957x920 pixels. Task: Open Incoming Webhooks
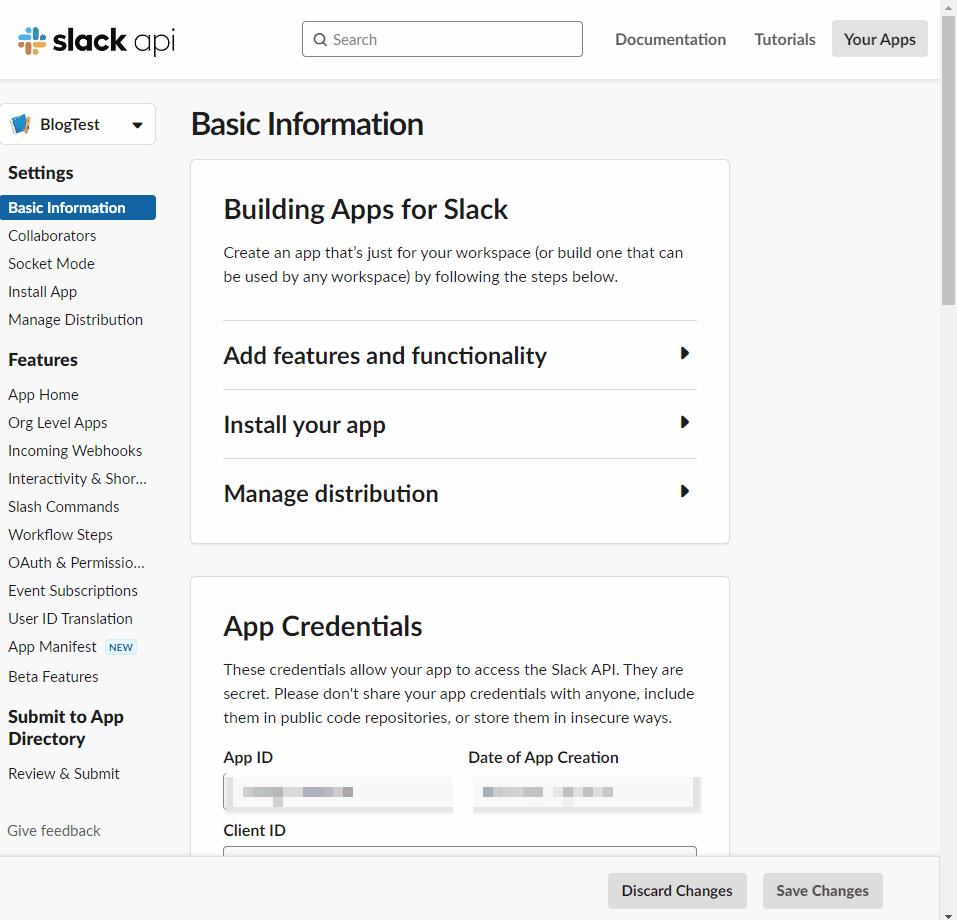[75, 451]
